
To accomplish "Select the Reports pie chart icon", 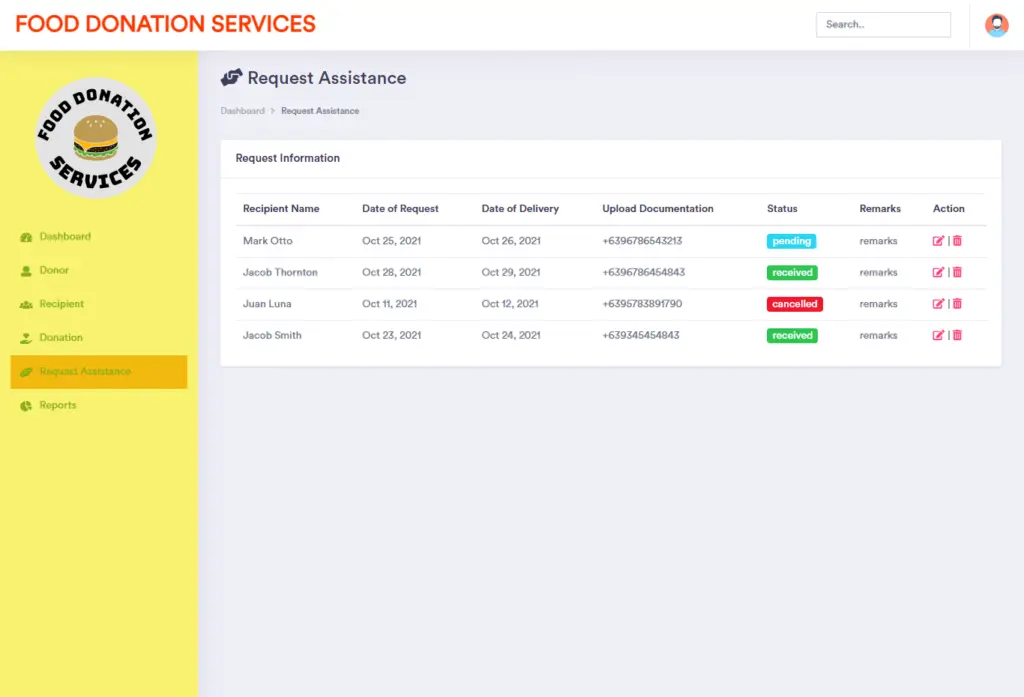I will click(26, 404).
